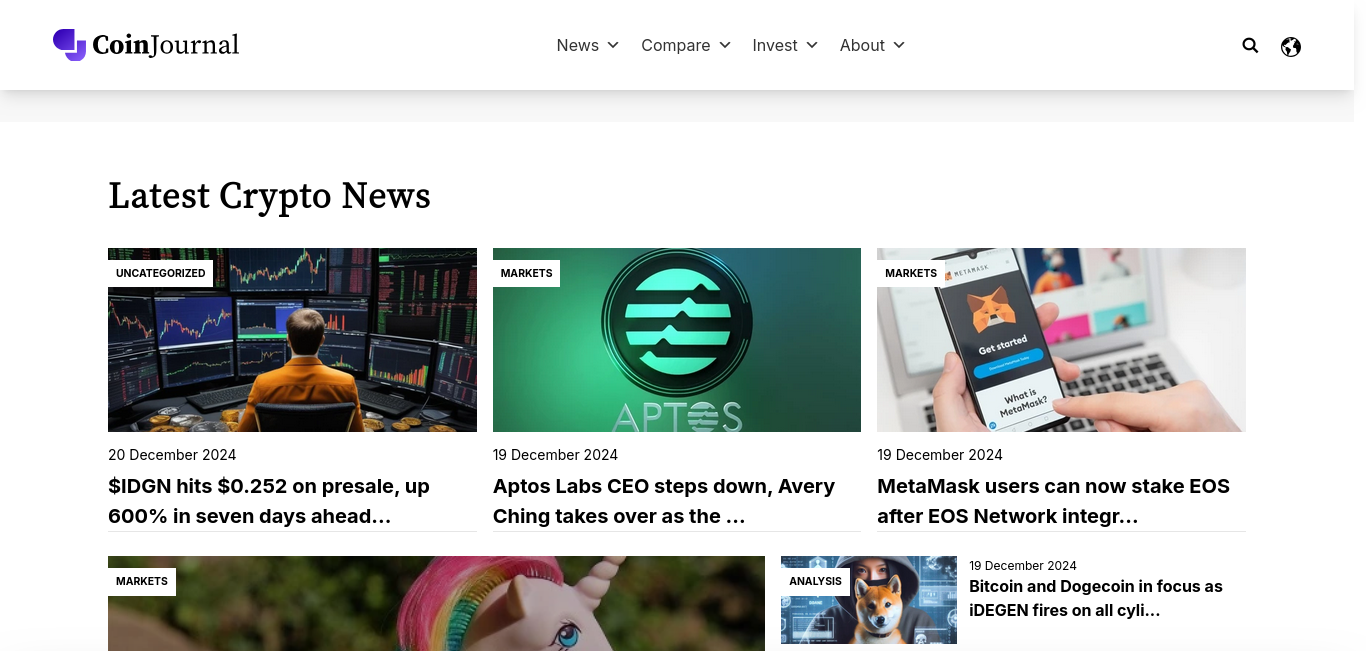
Task: Open the unicorn toy article thumbnail
Action: [x=436, y=604]
